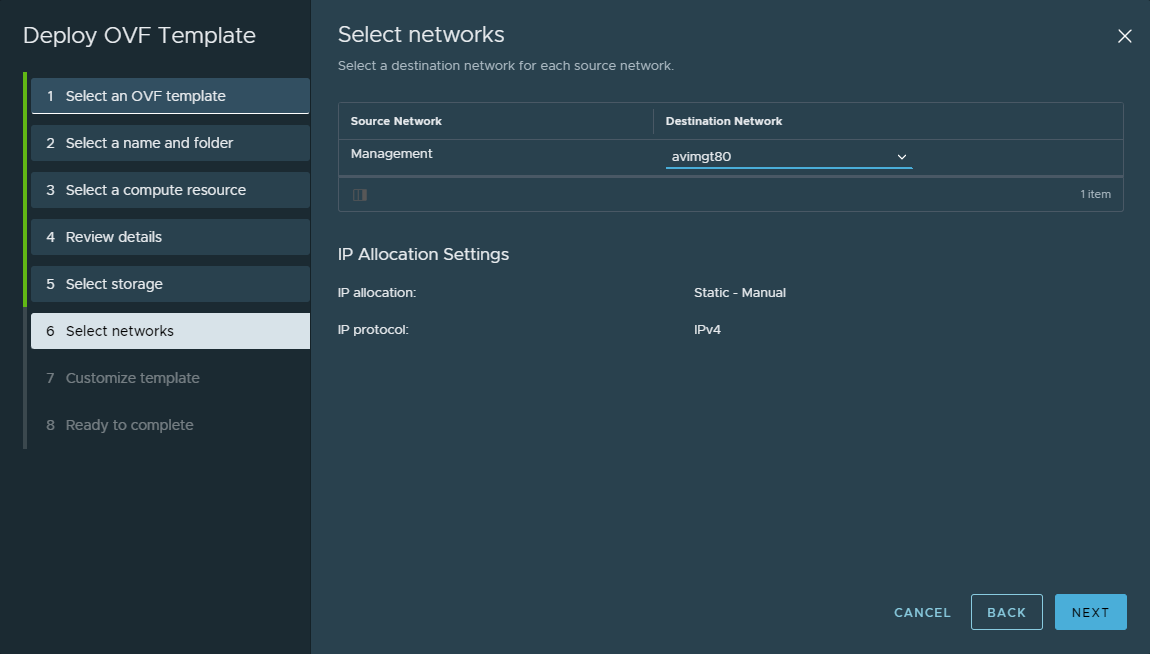Open the column show/hide picker icon
Viewport: 1150px width, 654px height.
coord(360,195)
